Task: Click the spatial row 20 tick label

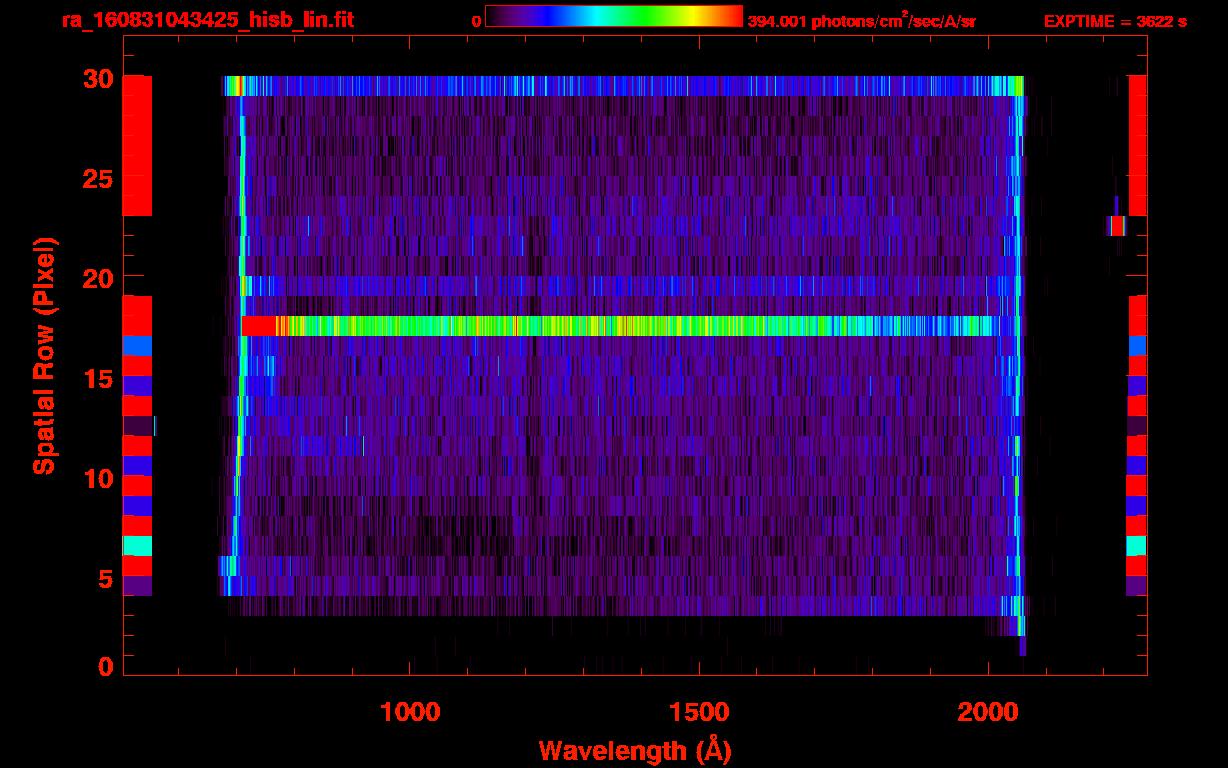Action: coord(100,277)
